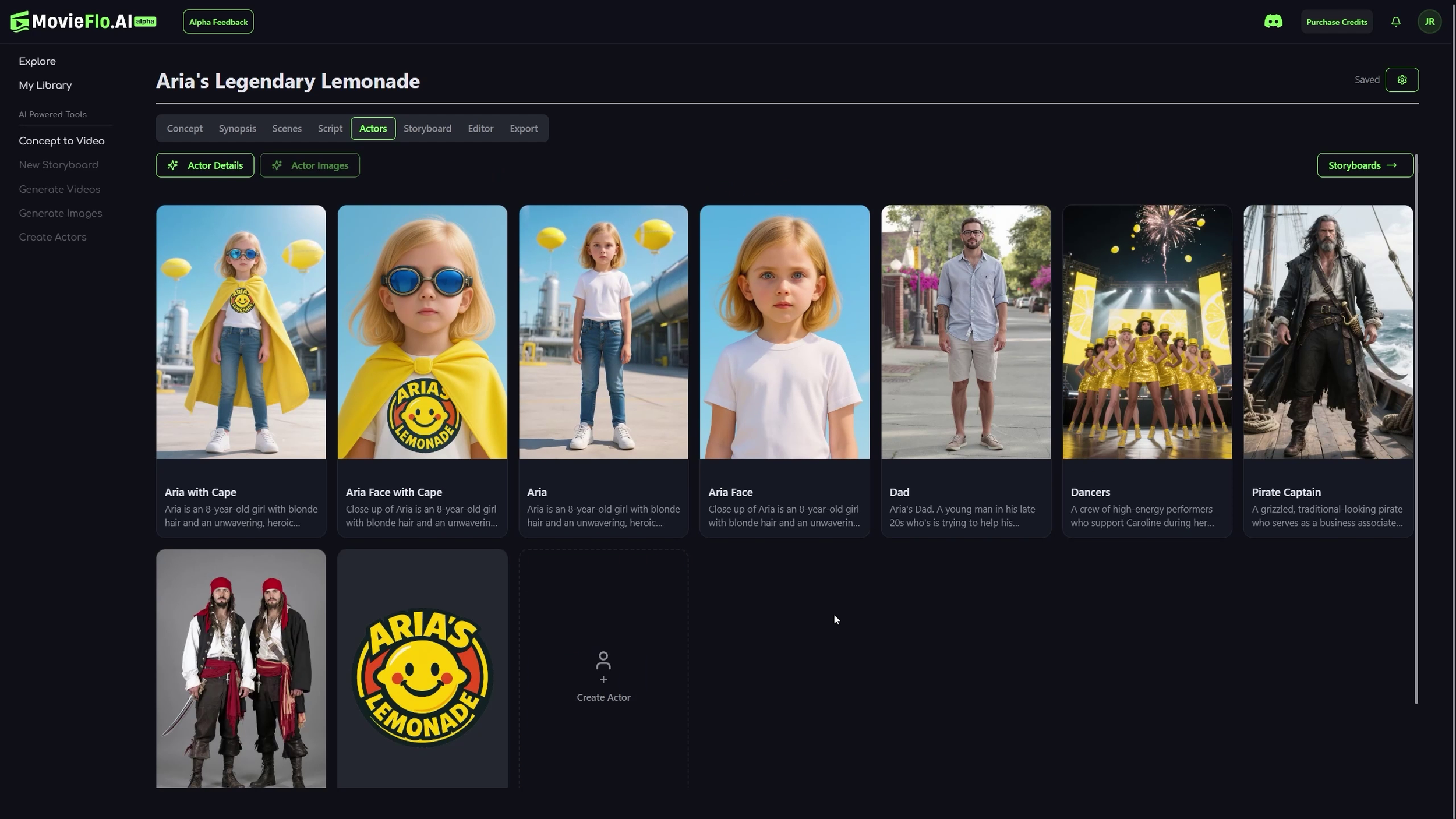This screenshot has width=1456, height=819.
Task: Select Concept to Video tool
Action: 62,141
